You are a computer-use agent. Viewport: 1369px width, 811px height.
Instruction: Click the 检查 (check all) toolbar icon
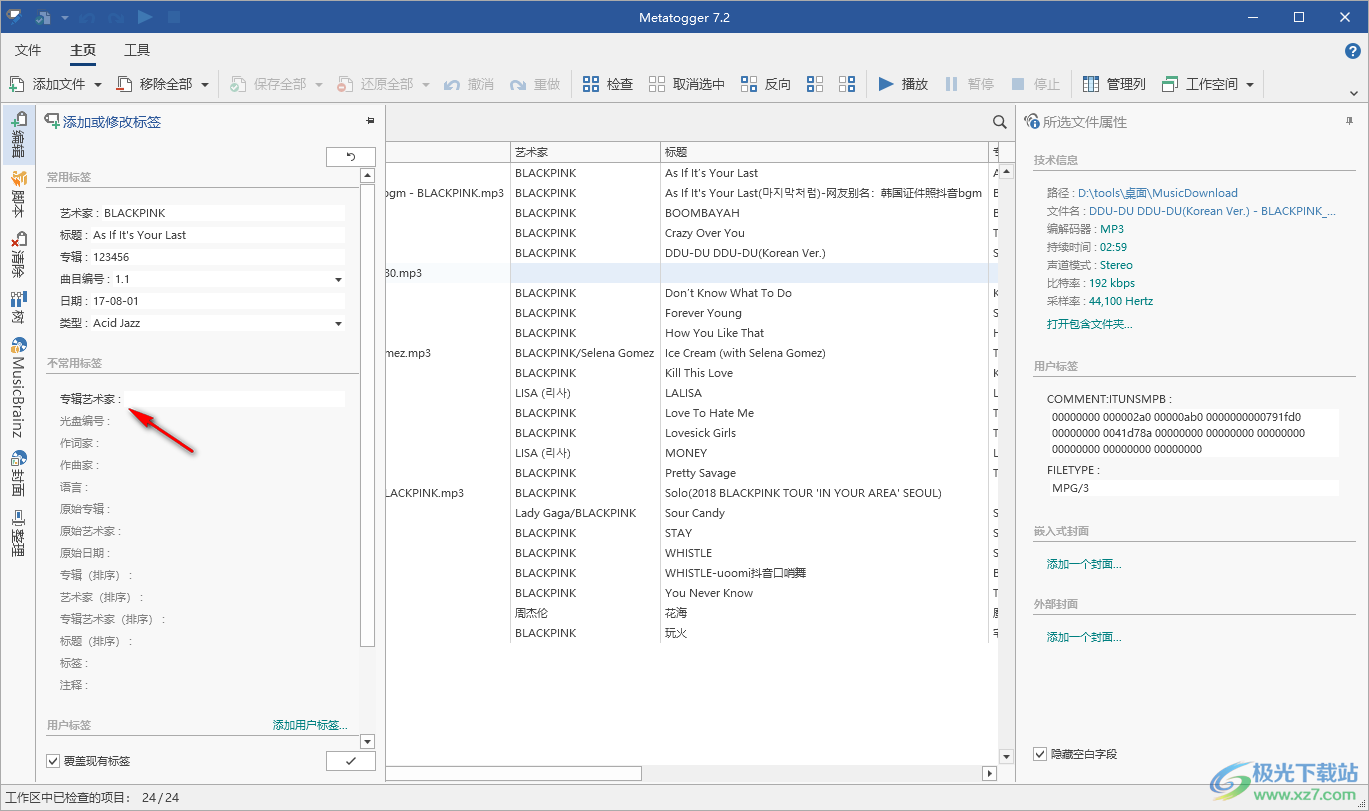pos(591,84)
